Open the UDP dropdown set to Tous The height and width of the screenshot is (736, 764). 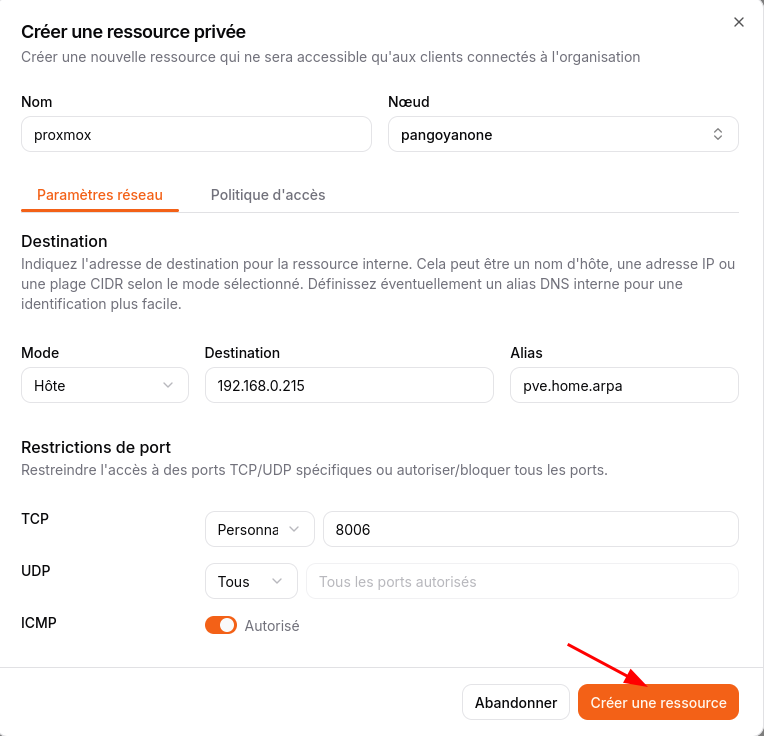pyautogui.click(x=250, y=581)
